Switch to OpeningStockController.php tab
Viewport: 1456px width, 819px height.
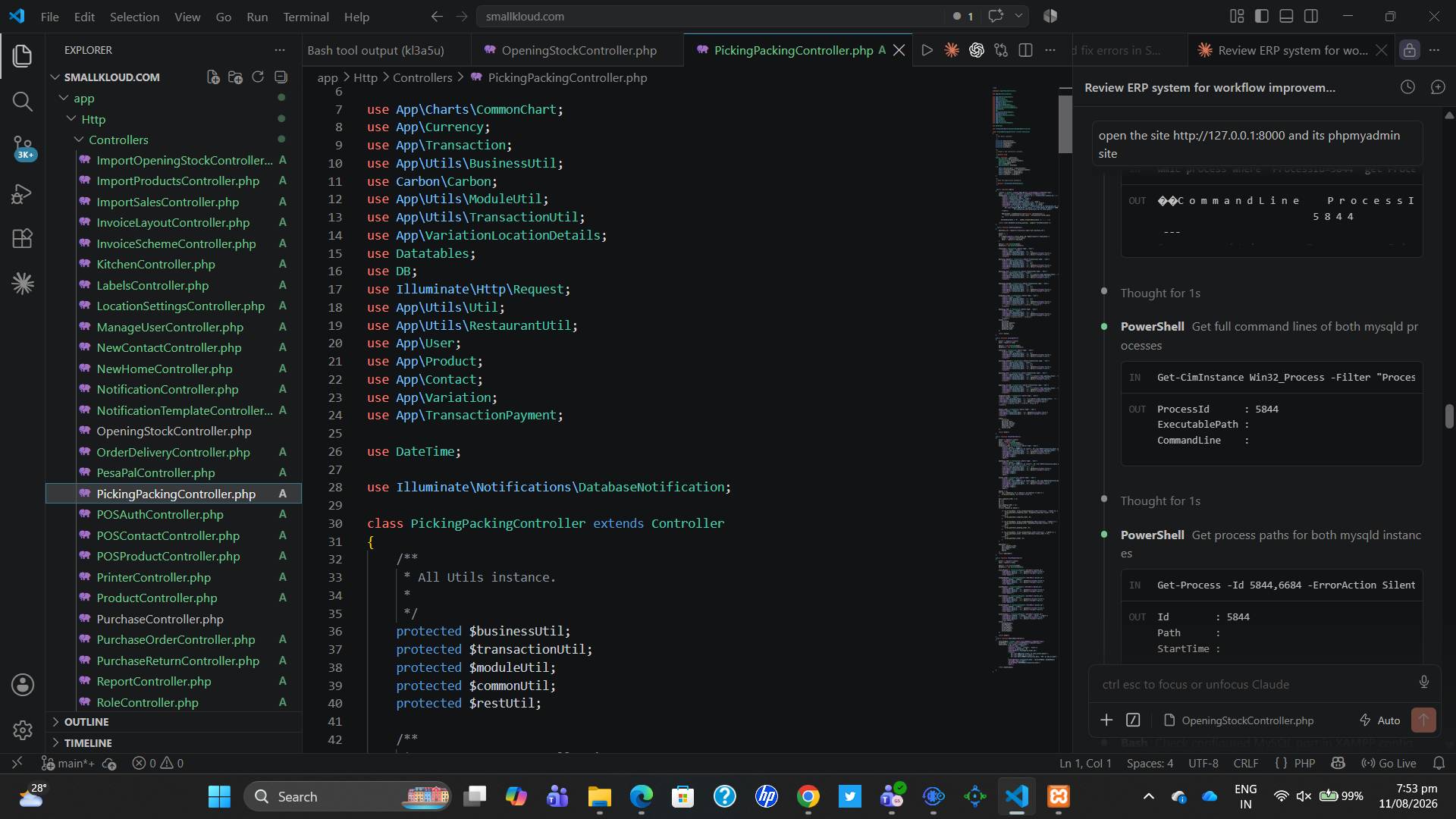coord(579,50)
